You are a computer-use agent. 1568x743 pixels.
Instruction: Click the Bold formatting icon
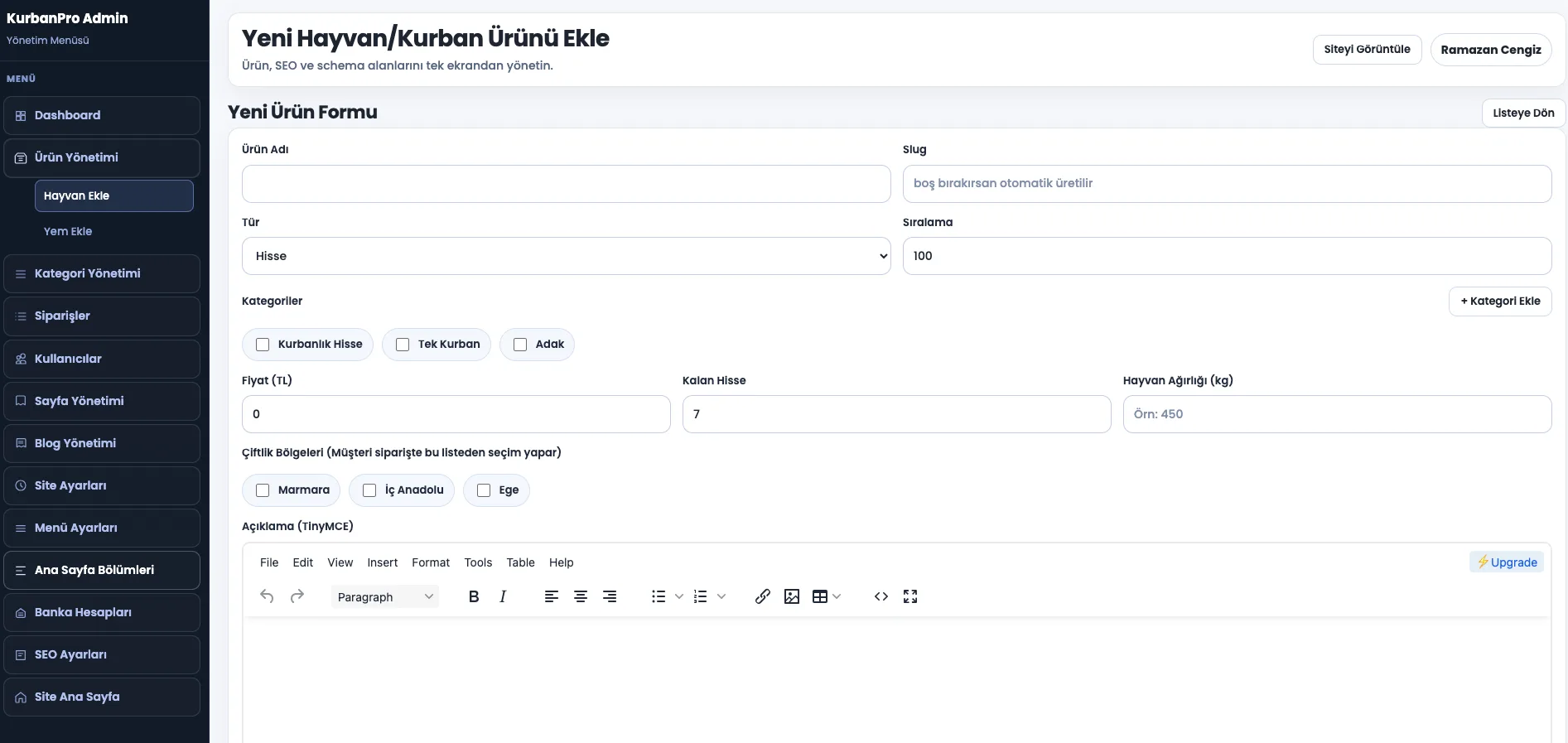[x=474, y=596]
